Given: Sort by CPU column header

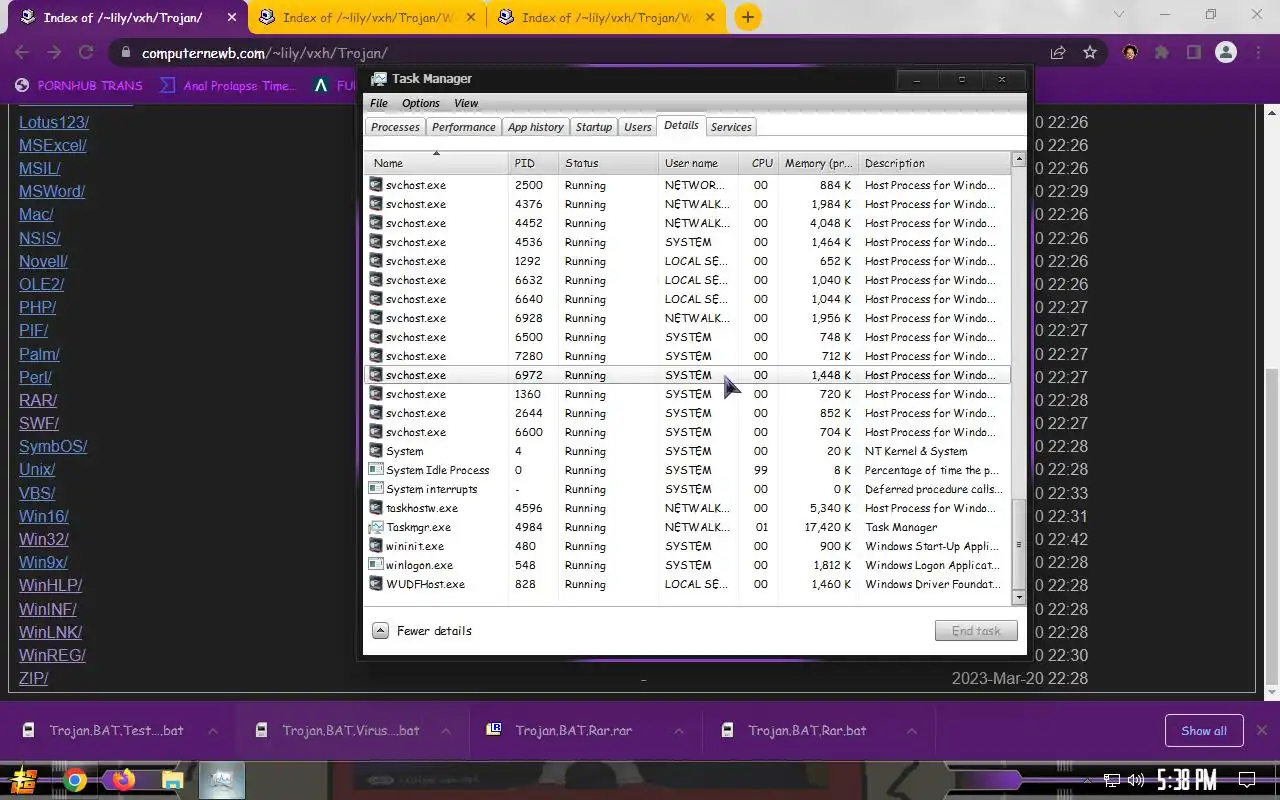Looking at the screenshot, I should (758, 163).
